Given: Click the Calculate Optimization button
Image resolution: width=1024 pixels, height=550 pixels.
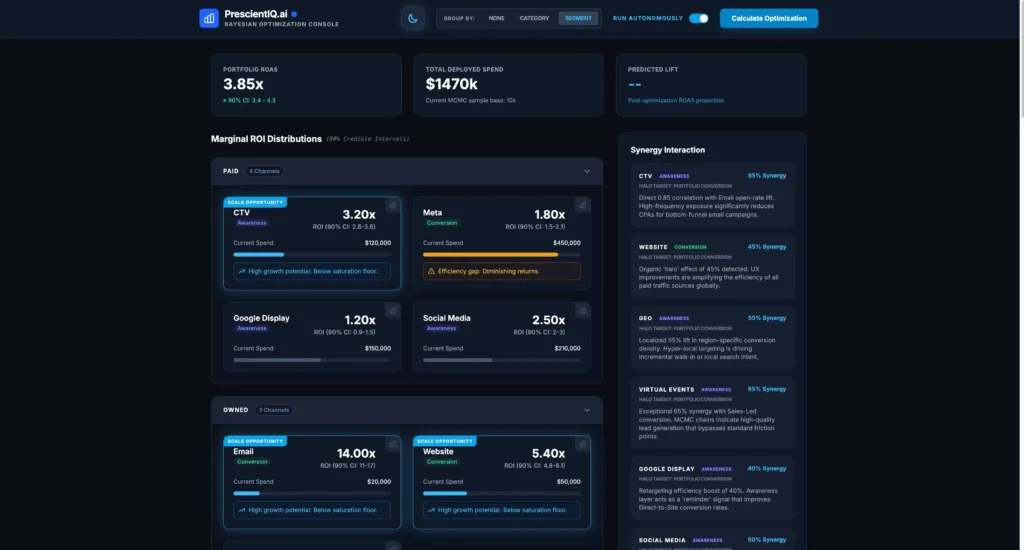Looking at the screenshot, I should click(768, 18).
